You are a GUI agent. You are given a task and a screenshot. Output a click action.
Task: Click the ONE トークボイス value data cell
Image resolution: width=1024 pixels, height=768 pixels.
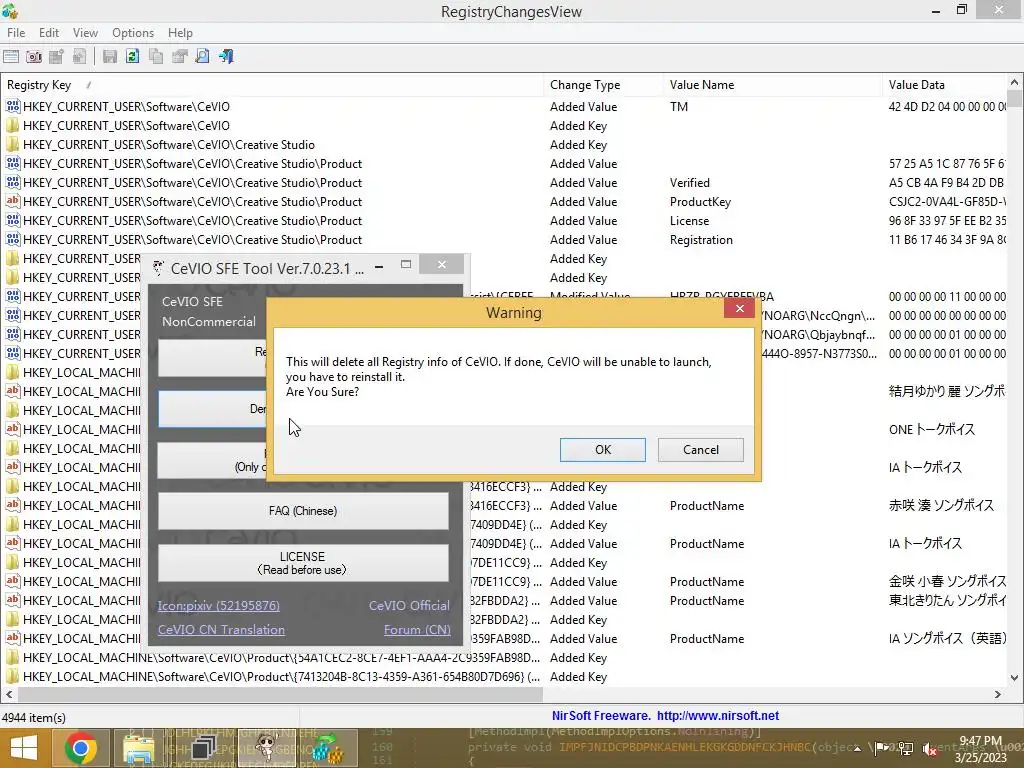932,430
